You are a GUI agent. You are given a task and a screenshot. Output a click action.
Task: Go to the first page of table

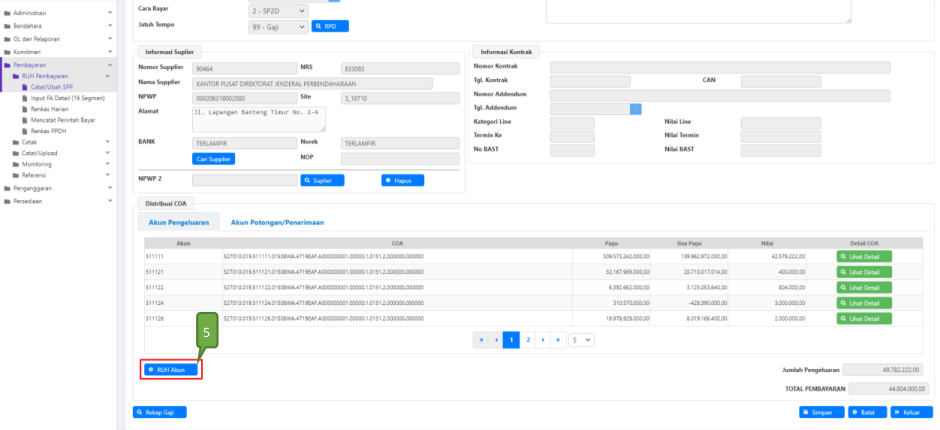click(x=482, y=340)
